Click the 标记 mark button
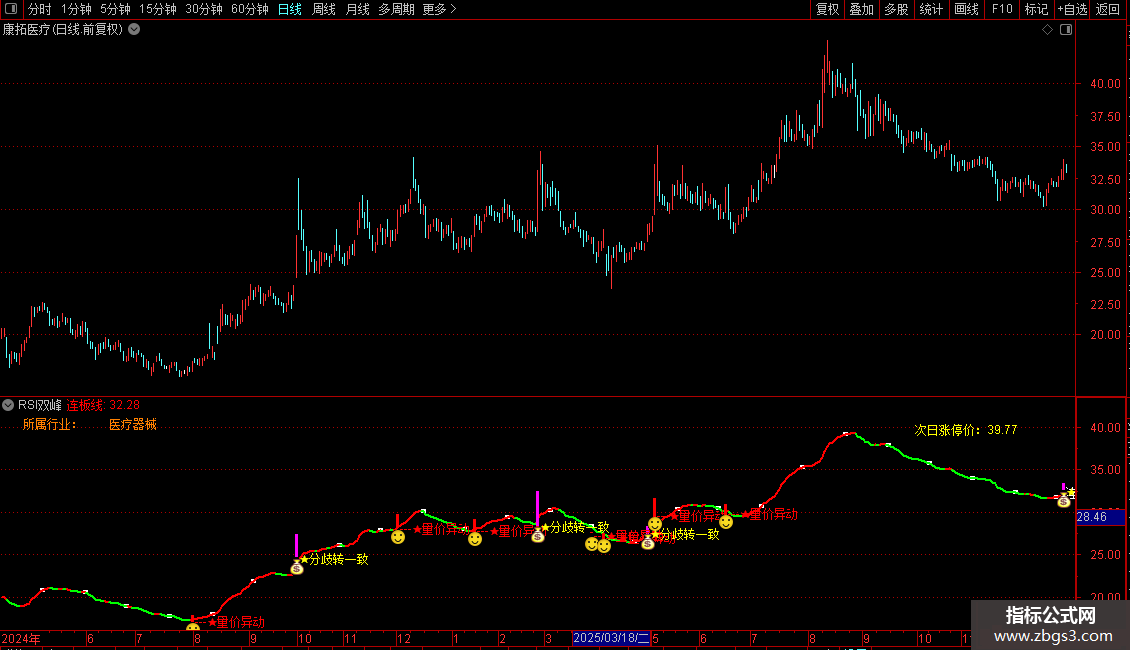The image size is (1130, 650). pyautogui.click(x=1036, y=9)
